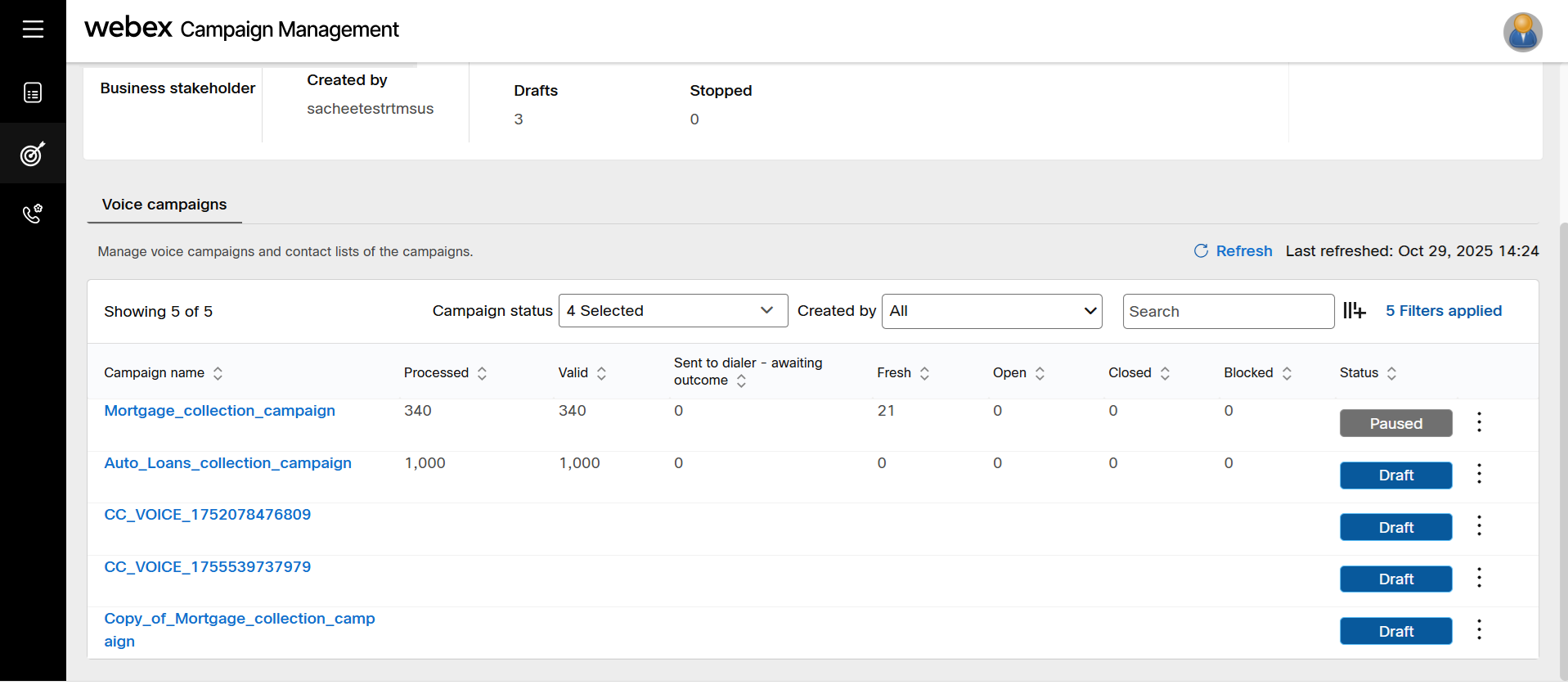Open the phone settings sidebar icon
The width and height of the screenshot is (1568, 694).
(33, 214)
